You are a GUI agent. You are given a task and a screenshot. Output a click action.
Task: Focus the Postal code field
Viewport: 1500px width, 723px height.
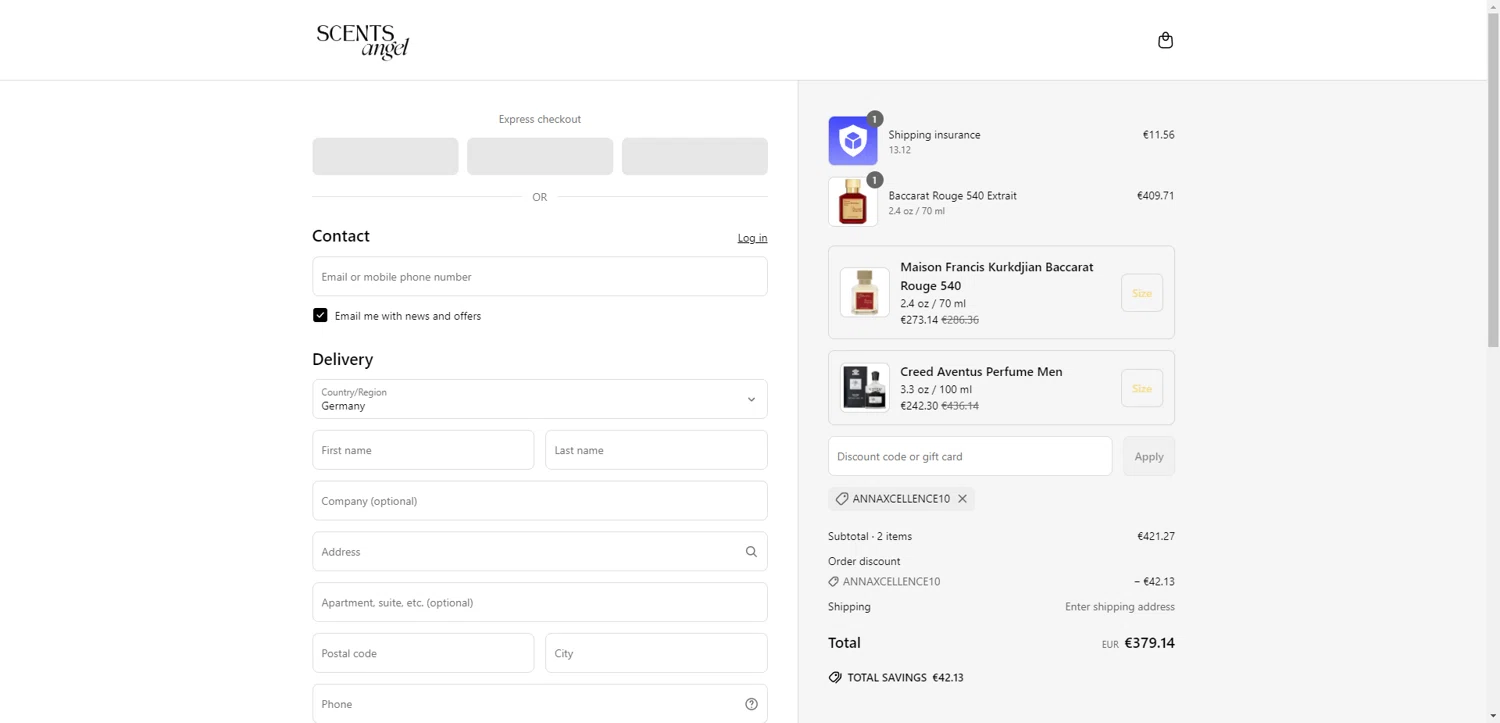tap(423, 653)
